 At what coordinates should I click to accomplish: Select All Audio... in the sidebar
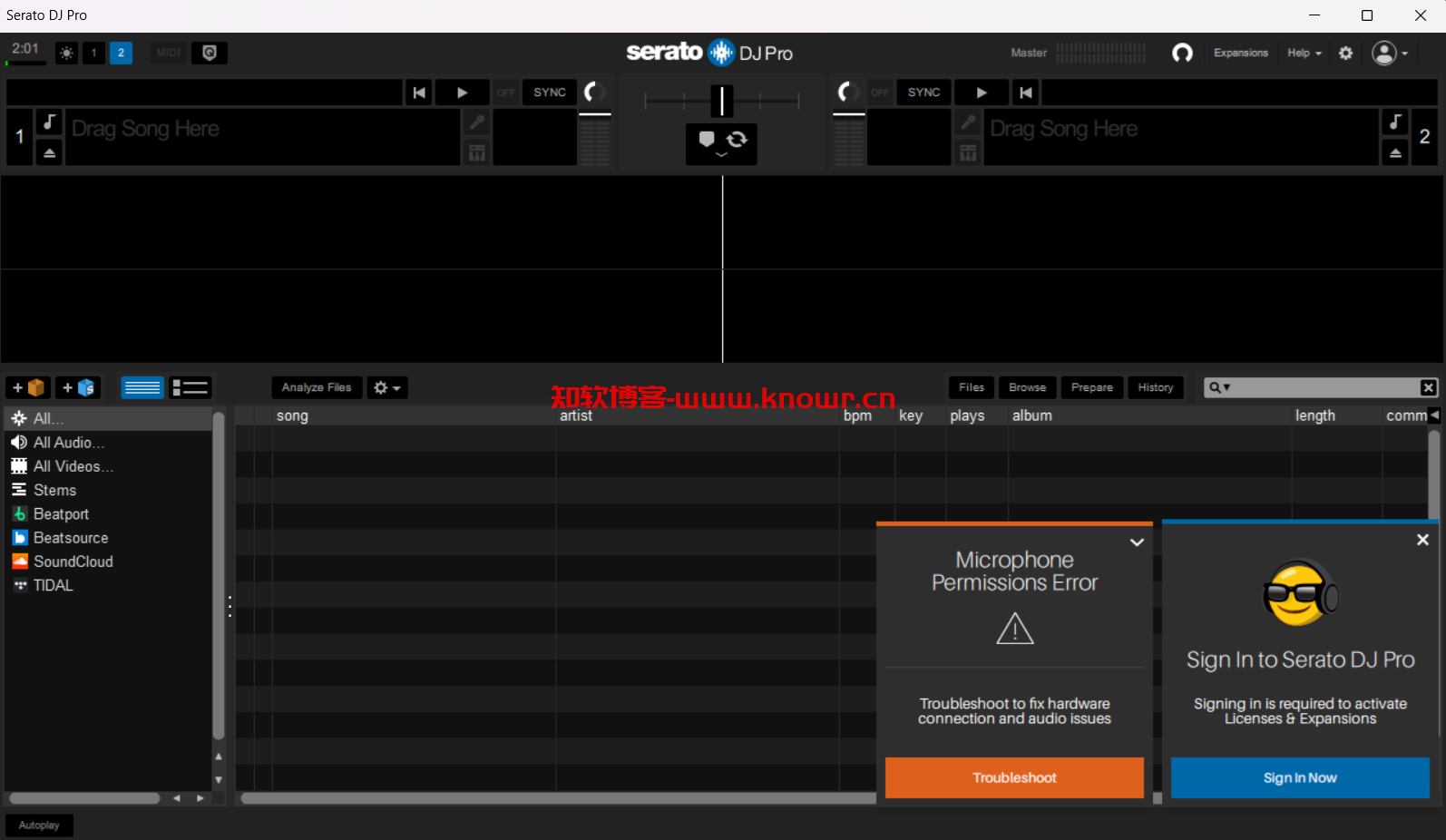point(109,443)
